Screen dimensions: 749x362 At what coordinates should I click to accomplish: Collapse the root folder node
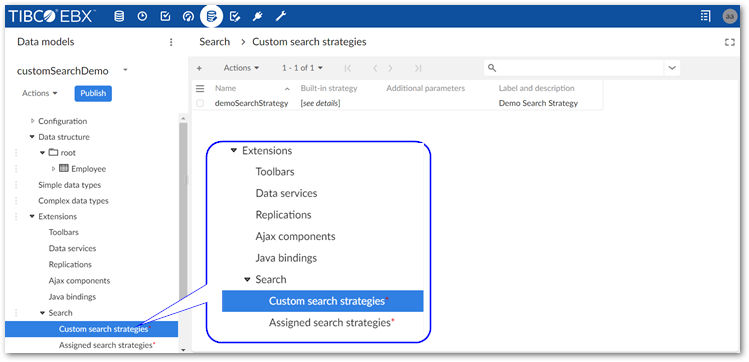click(43, 153)
